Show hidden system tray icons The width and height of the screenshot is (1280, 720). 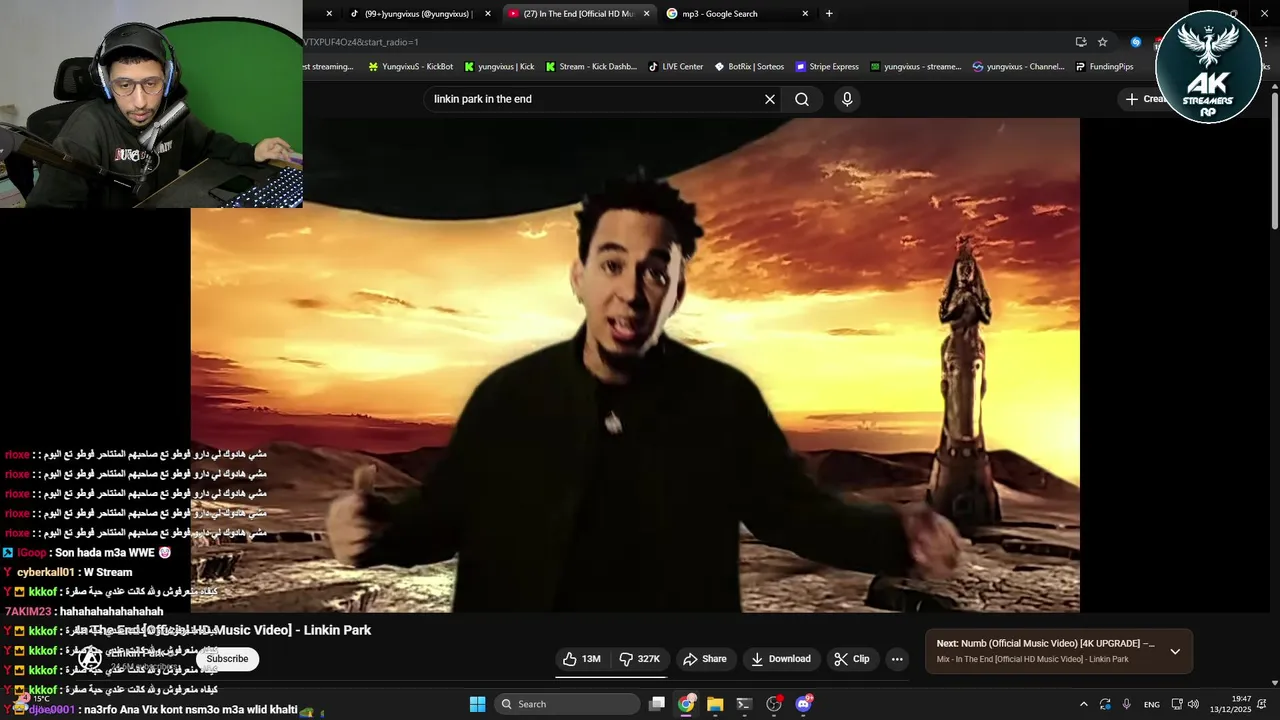[x=1084, y=704]
